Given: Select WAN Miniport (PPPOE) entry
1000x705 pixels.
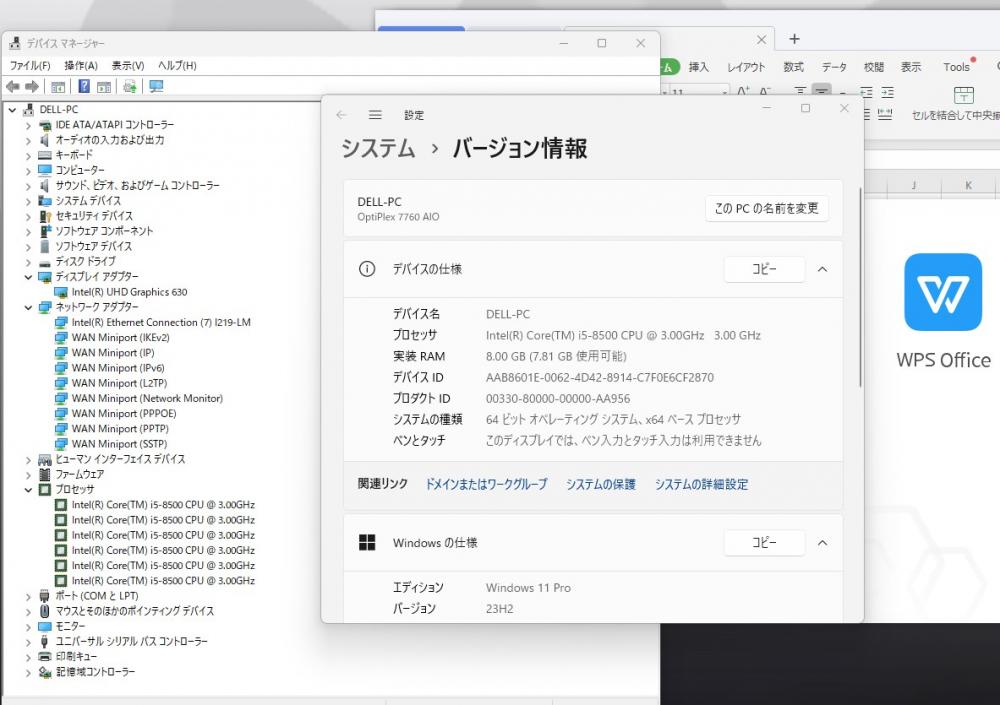Looking at the screenshot, I should click(x=124, y=414).
